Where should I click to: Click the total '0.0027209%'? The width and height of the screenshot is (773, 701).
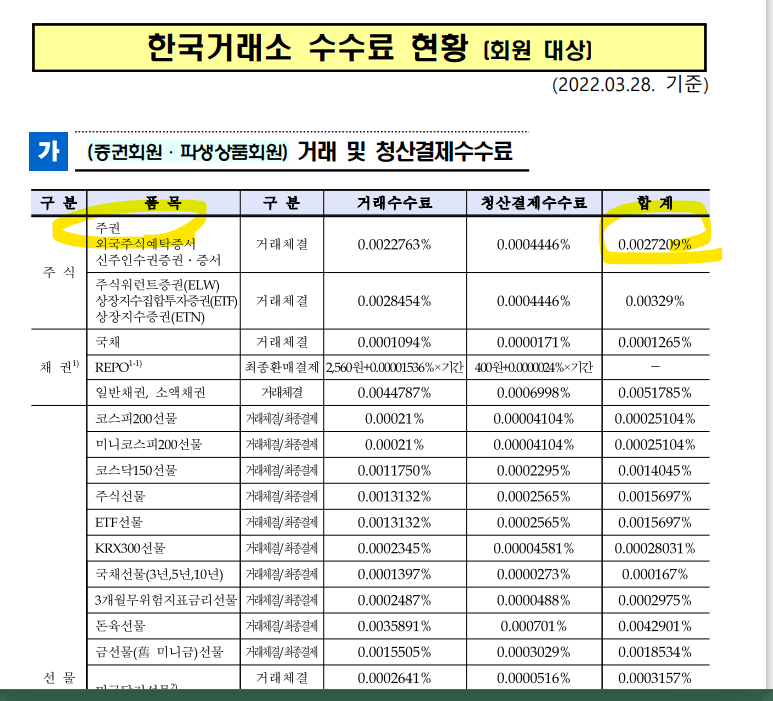pyautogui.click(x=655, y=245)
